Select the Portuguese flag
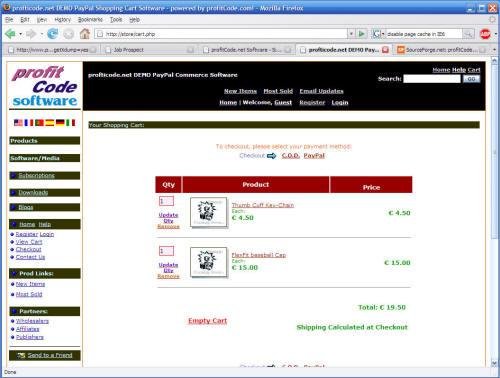This screenshot has height=378, width=500. [x=39, y=123]
